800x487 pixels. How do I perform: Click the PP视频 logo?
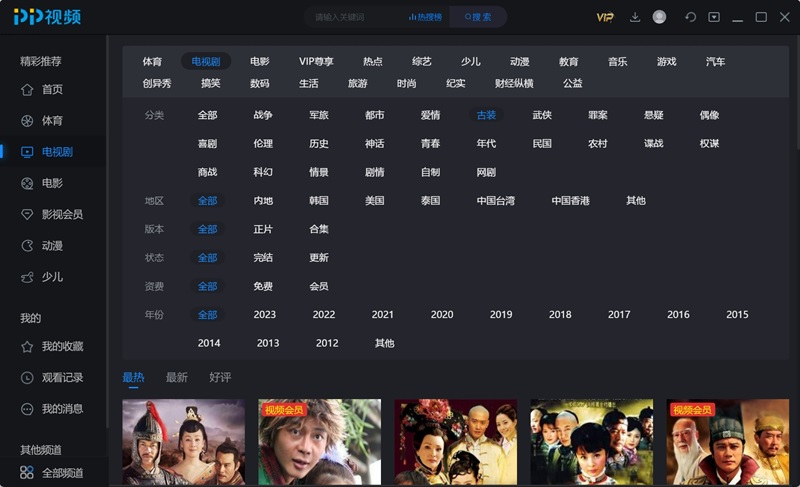click(47, 16)
